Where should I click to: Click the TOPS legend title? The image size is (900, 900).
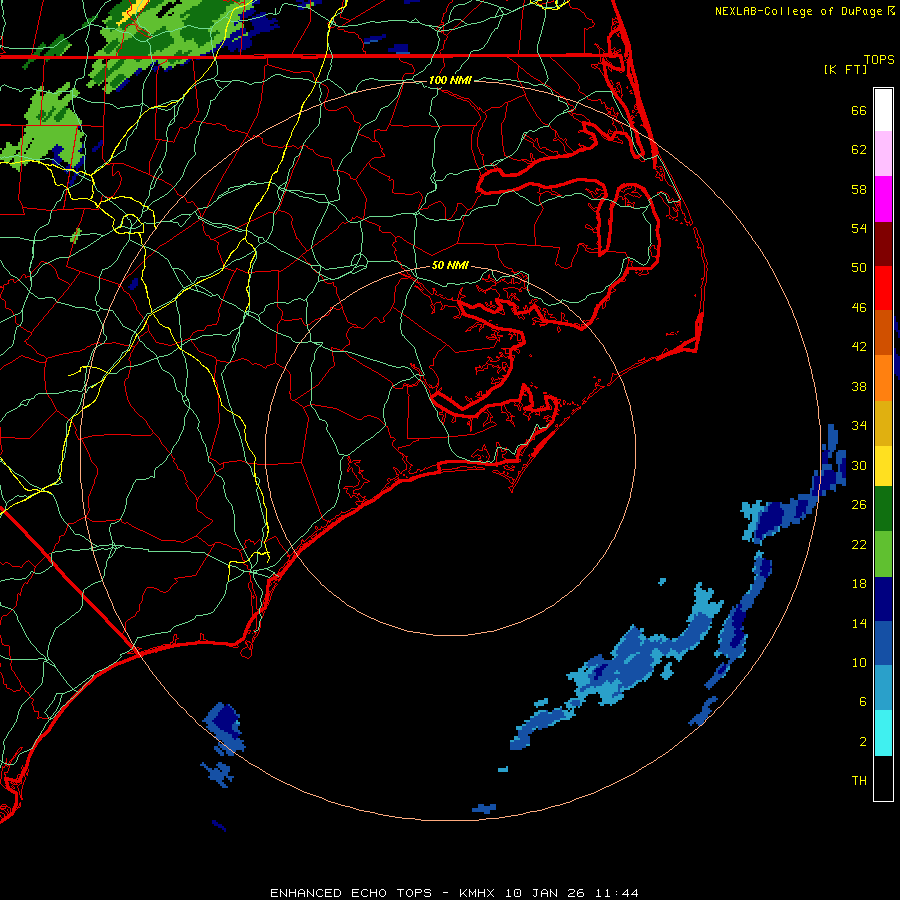coord(879,59)
